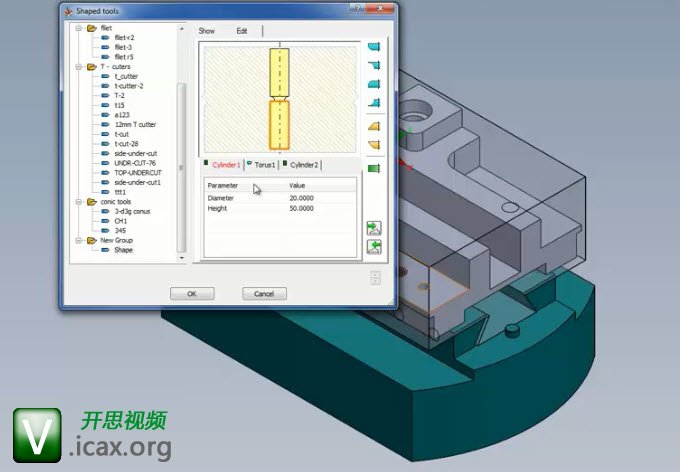Click the help button in dialog title bar

(x=357, y=9)
